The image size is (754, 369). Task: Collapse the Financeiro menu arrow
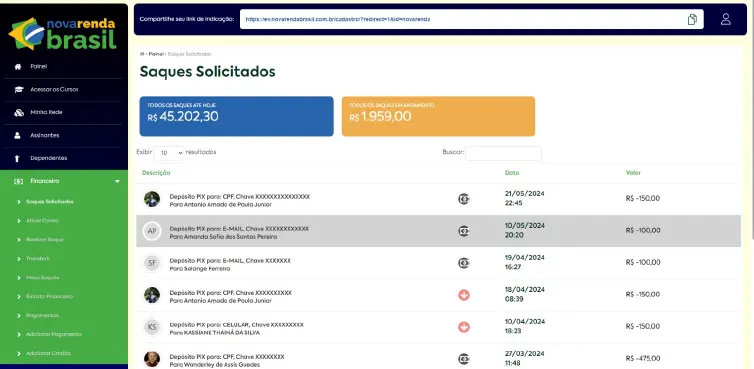[117, 181]
